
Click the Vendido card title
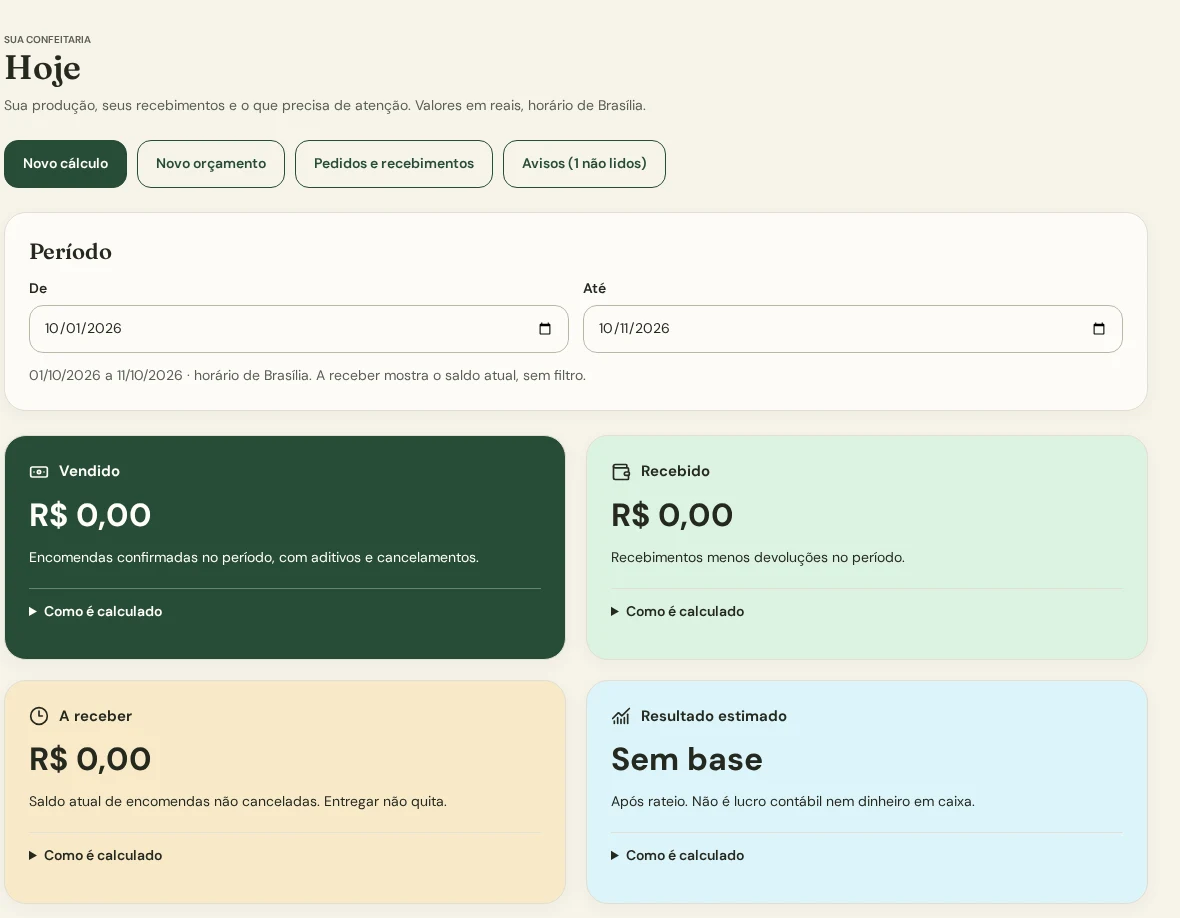pos(90,471)
